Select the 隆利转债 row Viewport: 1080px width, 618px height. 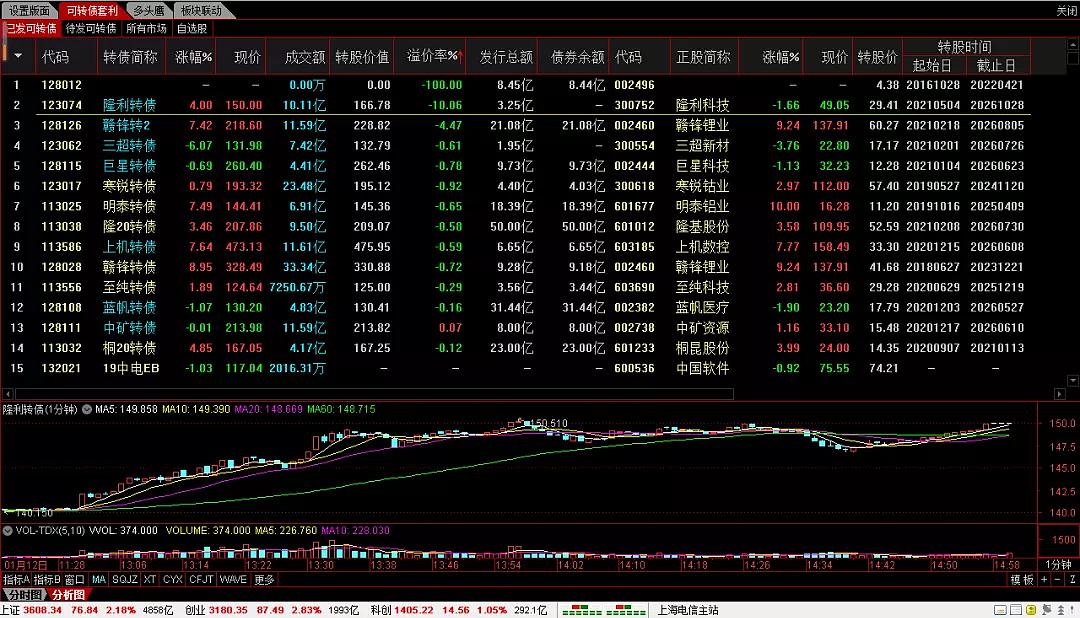click(517, 105)
